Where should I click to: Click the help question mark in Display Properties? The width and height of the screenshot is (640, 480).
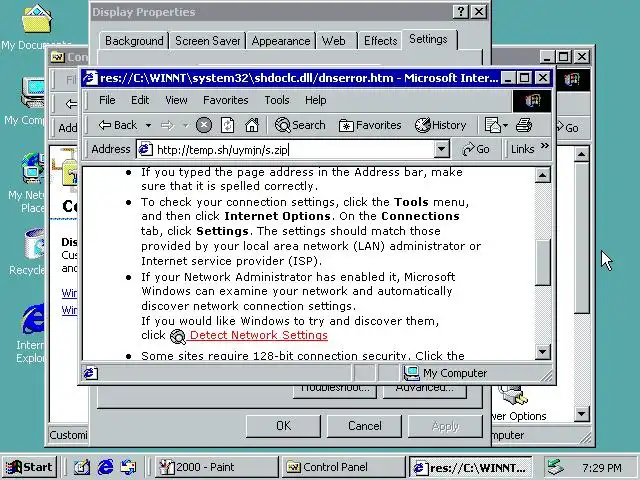click(x=461, y=11)
